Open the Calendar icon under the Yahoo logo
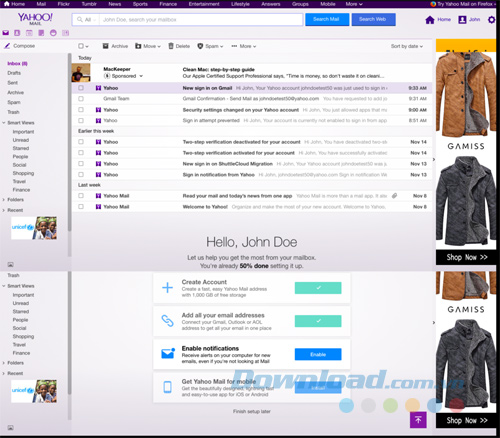The image size is (500, 438). [29, 33]
